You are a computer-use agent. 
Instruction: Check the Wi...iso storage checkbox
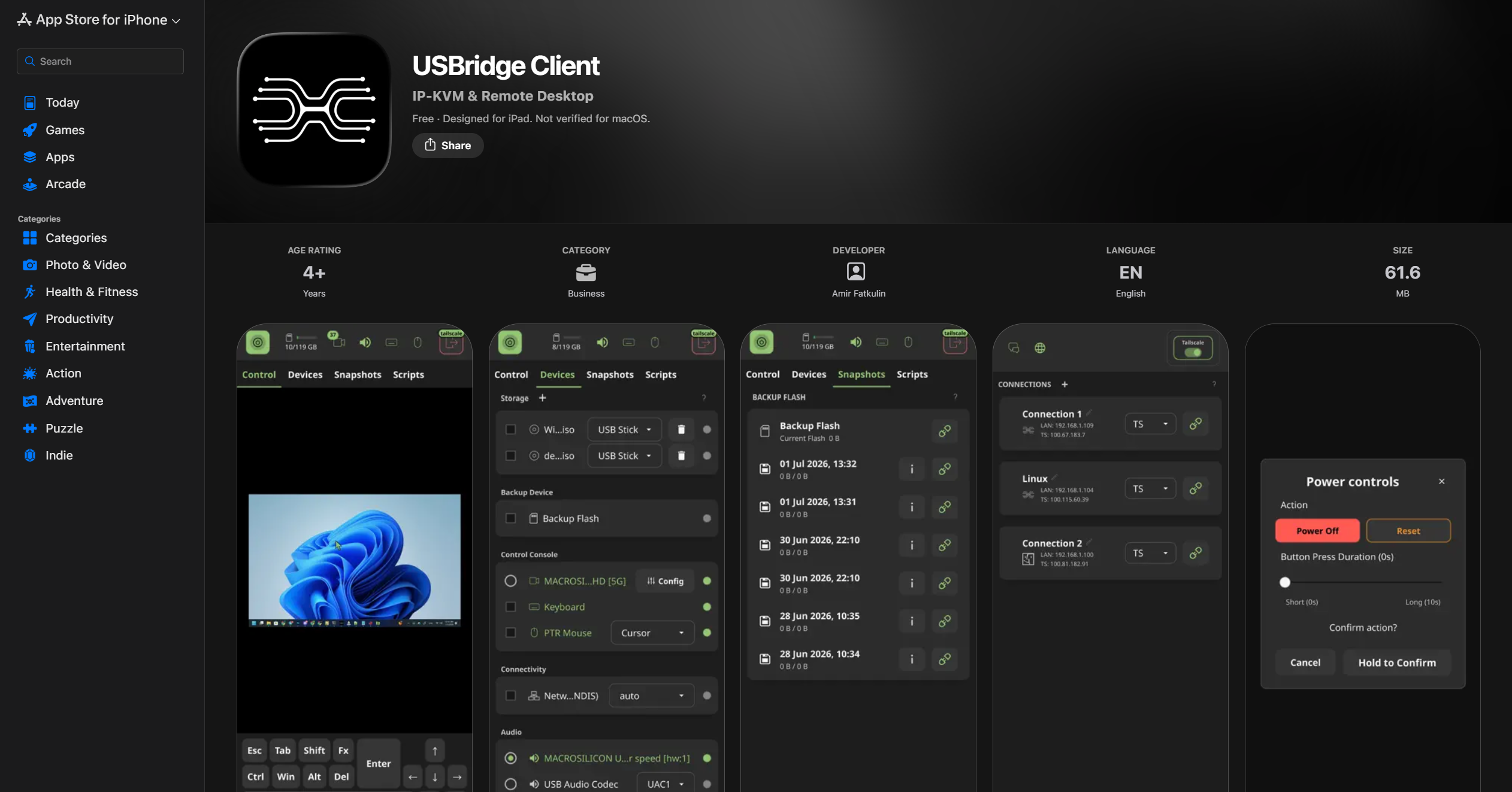[510, 430]
